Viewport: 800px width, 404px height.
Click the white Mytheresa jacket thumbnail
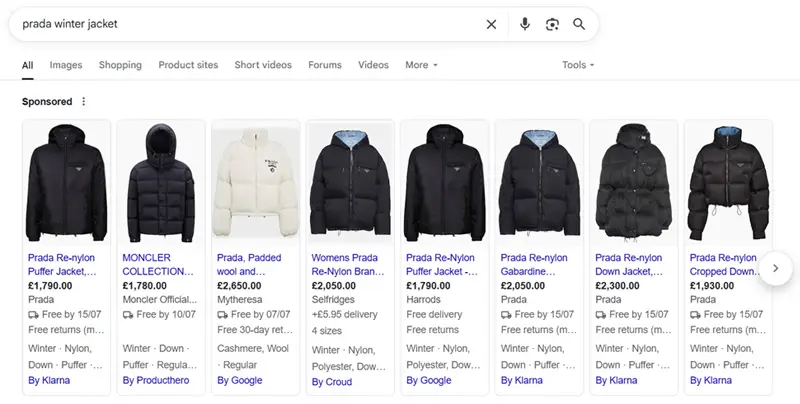(x=256, y=183)
